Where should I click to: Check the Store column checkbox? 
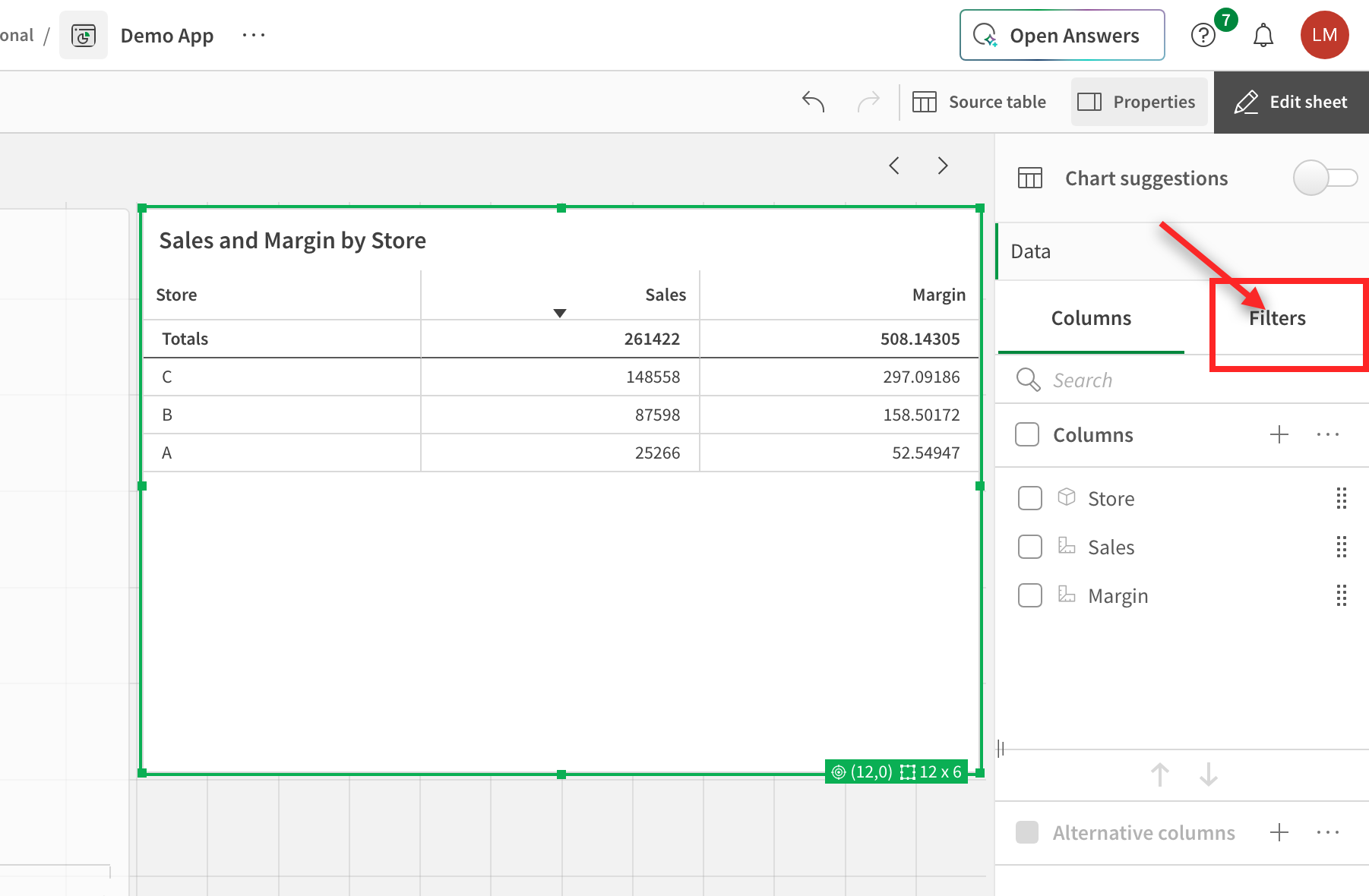[x=1030, y=498]
